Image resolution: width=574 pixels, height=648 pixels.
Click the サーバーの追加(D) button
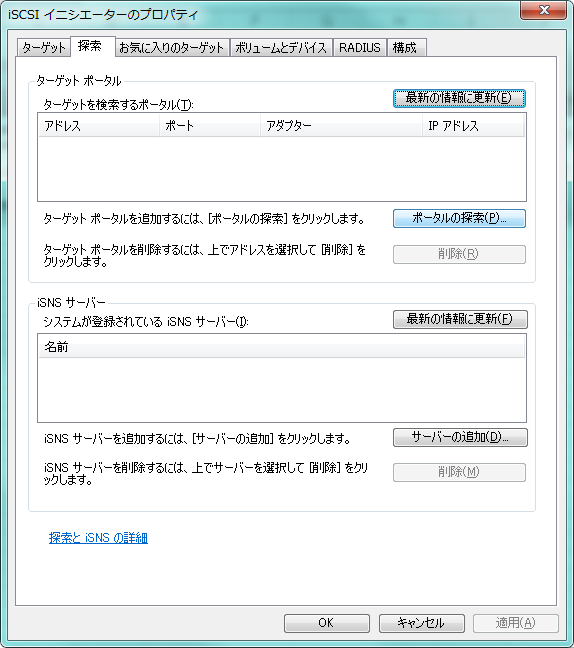point(460,437)
